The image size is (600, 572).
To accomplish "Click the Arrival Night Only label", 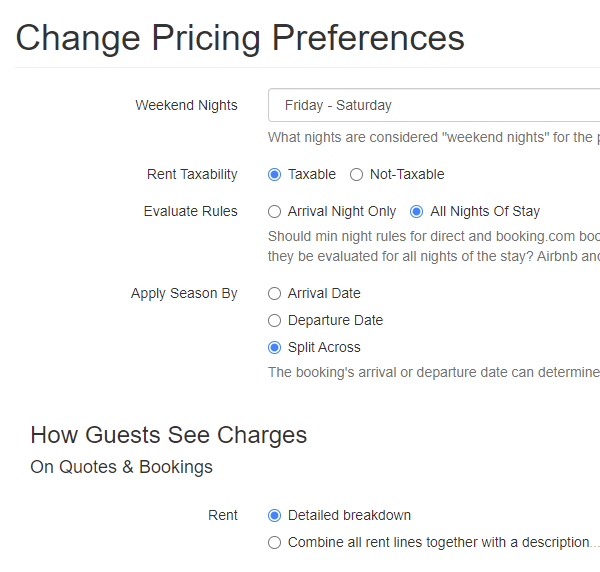I will click(x=342, y=212).
